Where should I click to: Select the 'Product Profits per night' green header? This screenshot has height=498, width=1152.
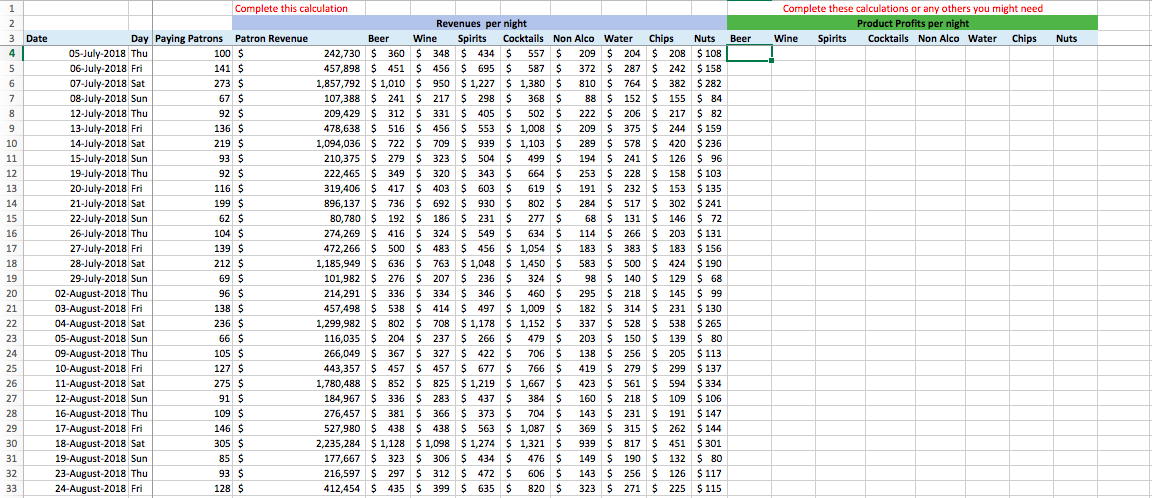click(912, 24)
